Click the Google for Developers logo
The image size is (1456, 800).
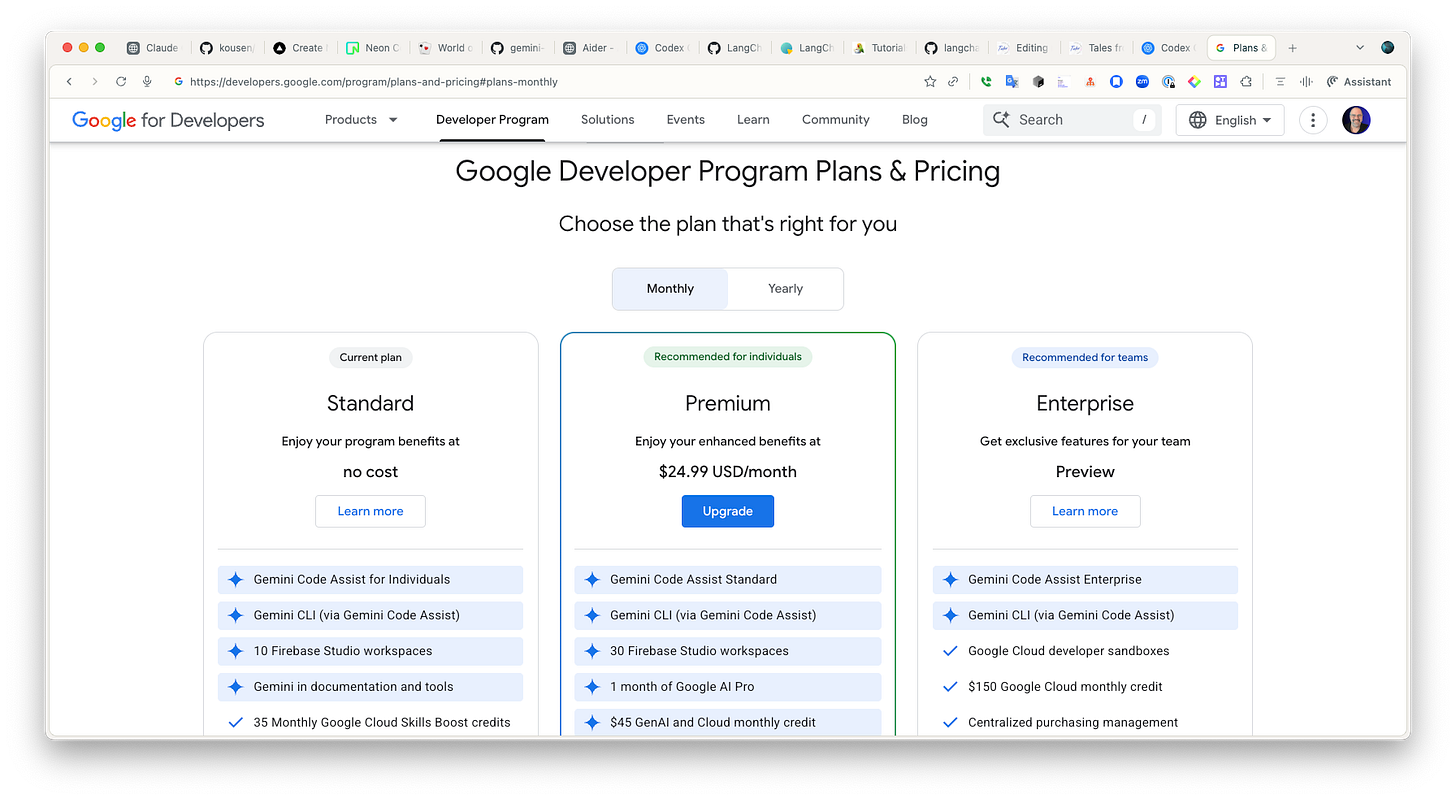(168, 120)
